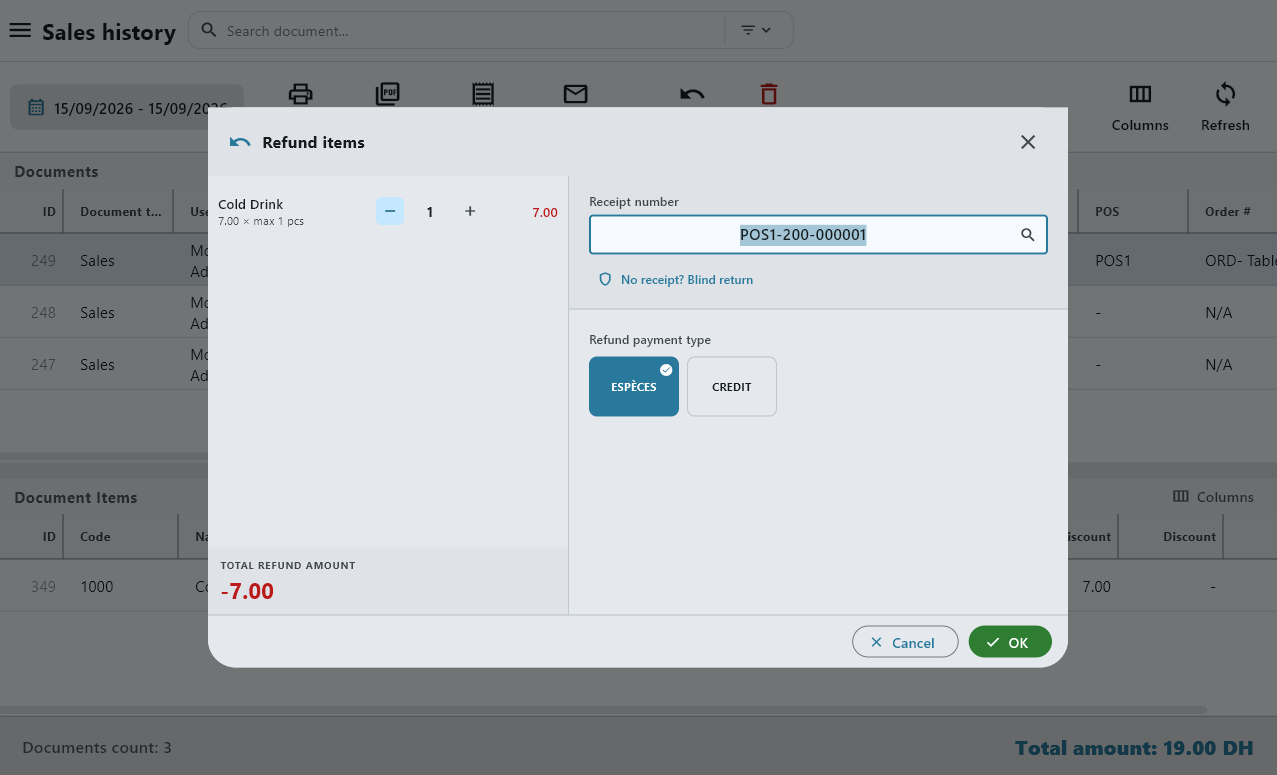This screenshot has height=775, width=1277.
Task: Click No receipt? Blind return link
Action: coord(676,280)
